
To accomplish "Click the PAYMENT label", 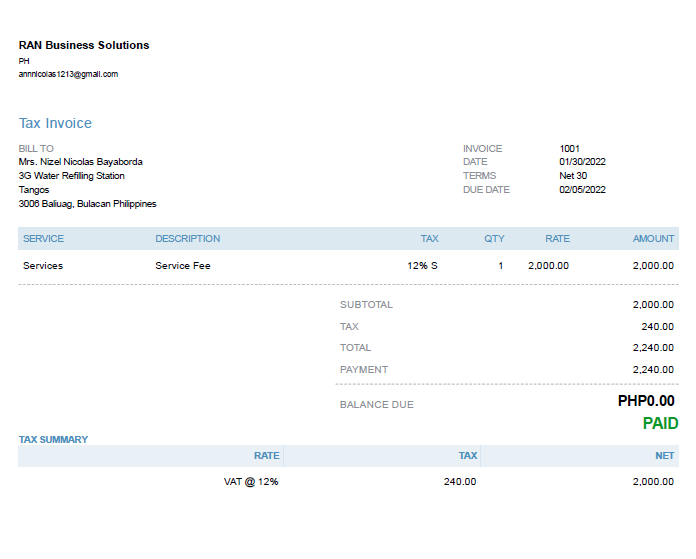I will coord(364,369).
